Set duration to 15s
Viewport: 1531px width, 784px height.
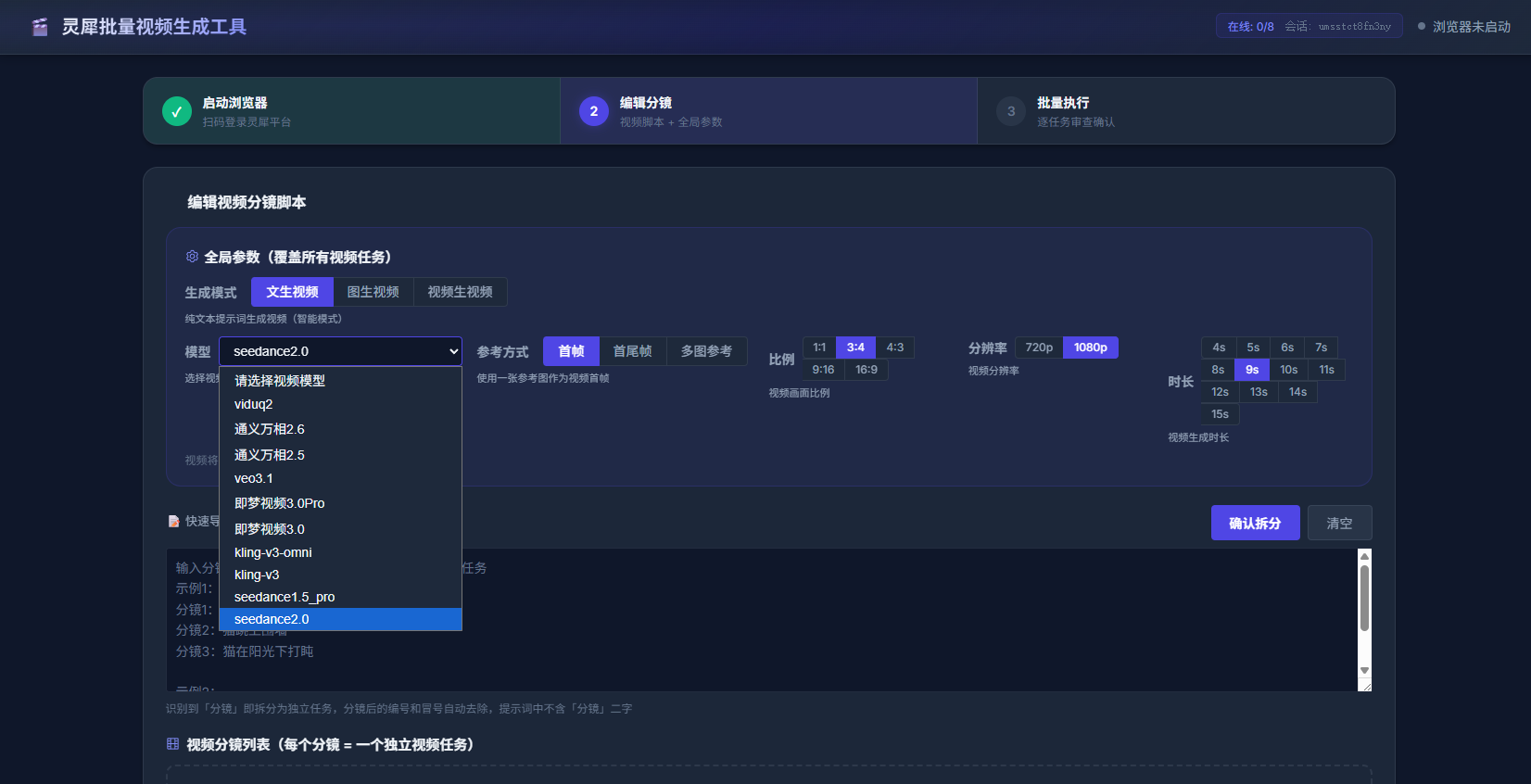point(1220,414)
